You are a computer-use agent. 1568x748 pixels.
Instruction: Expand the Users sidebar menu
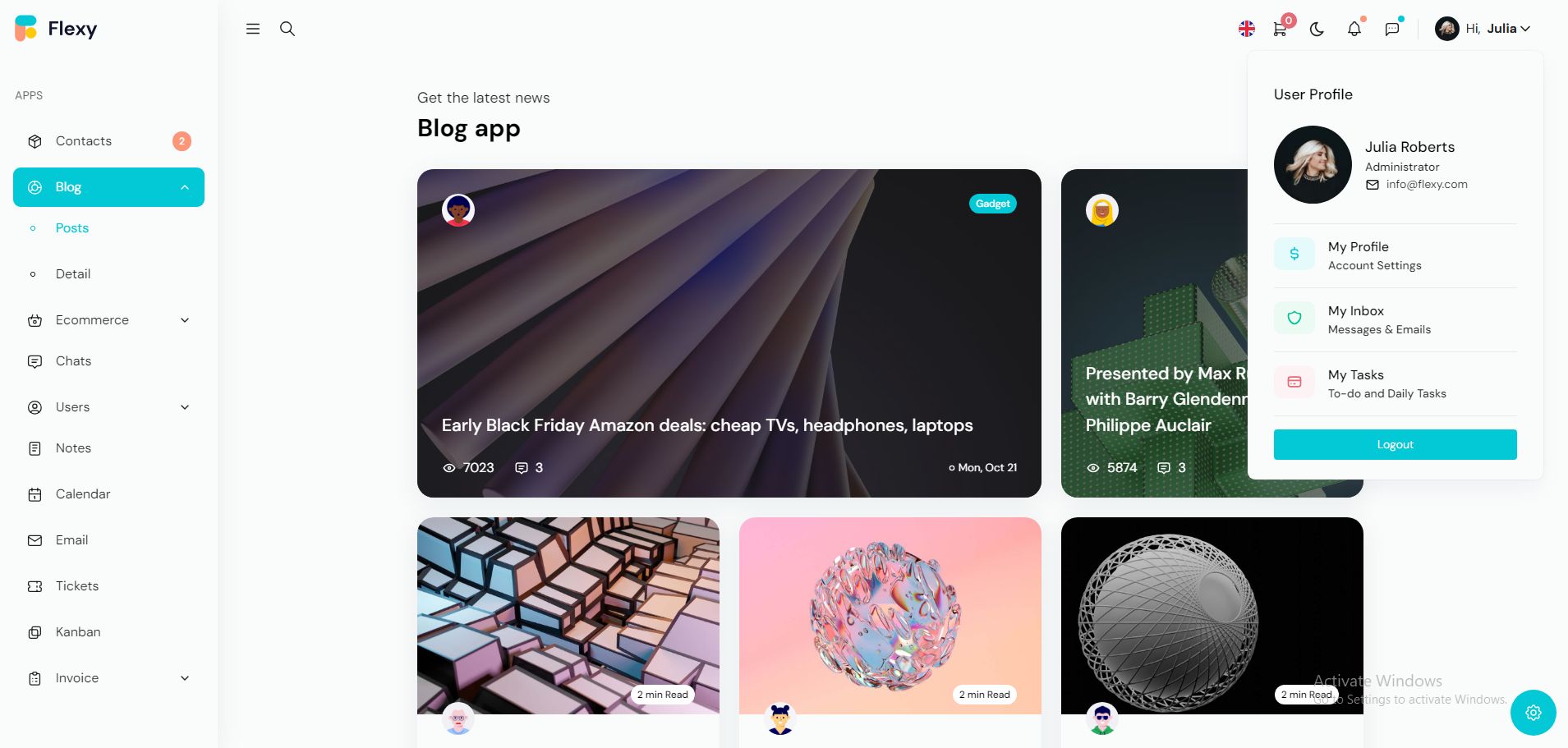(108, 407)
